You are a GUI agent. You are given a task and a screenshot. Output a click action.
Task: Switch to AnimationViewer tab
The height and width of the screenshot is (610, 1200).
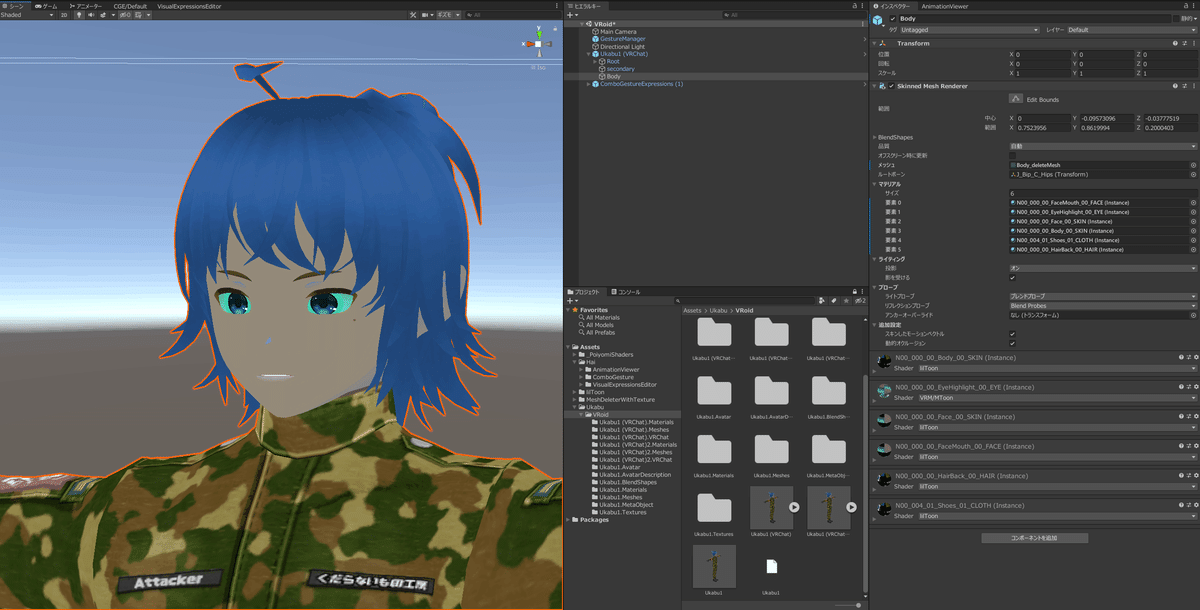tap(944, 6)
